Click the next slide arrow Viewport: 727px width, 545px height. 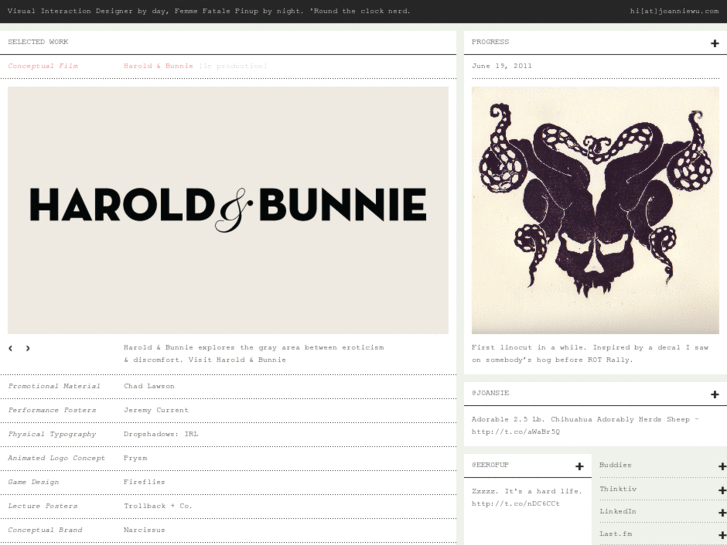28,348
